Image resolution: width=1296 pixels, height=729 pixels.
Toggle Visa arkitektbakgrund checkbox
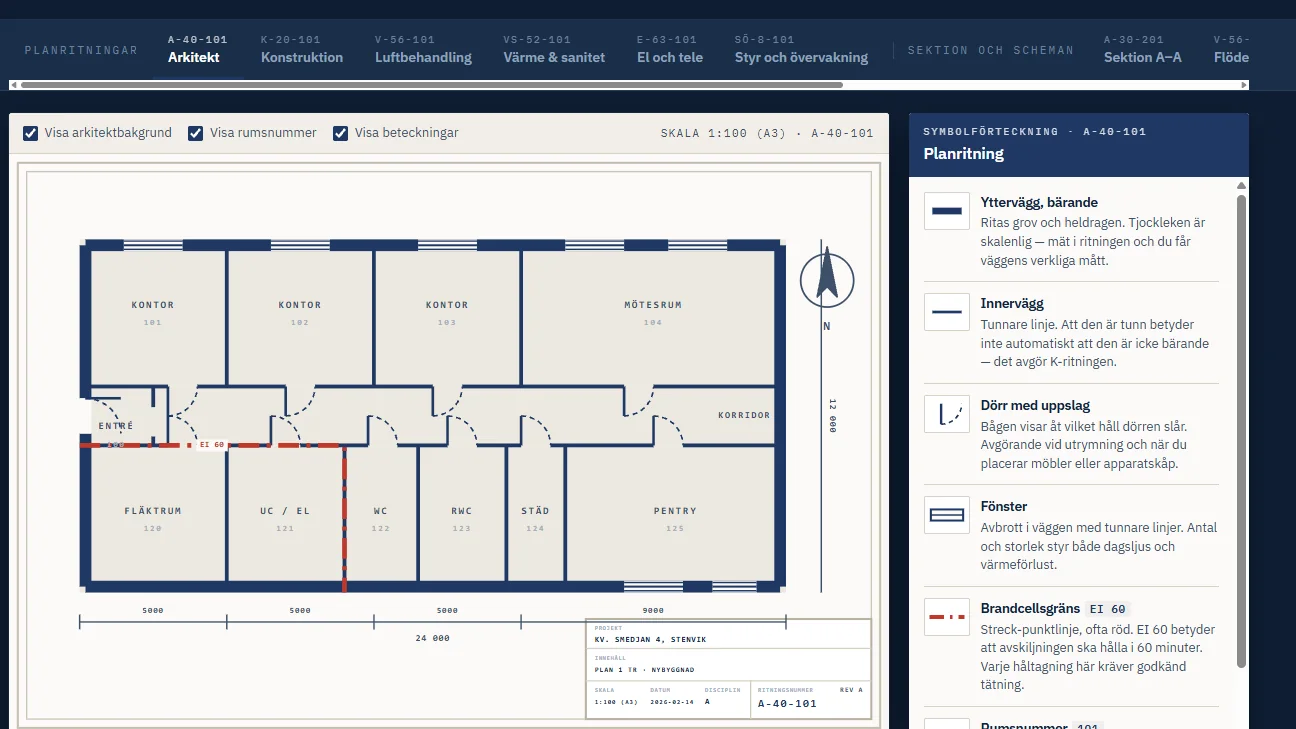31,133
